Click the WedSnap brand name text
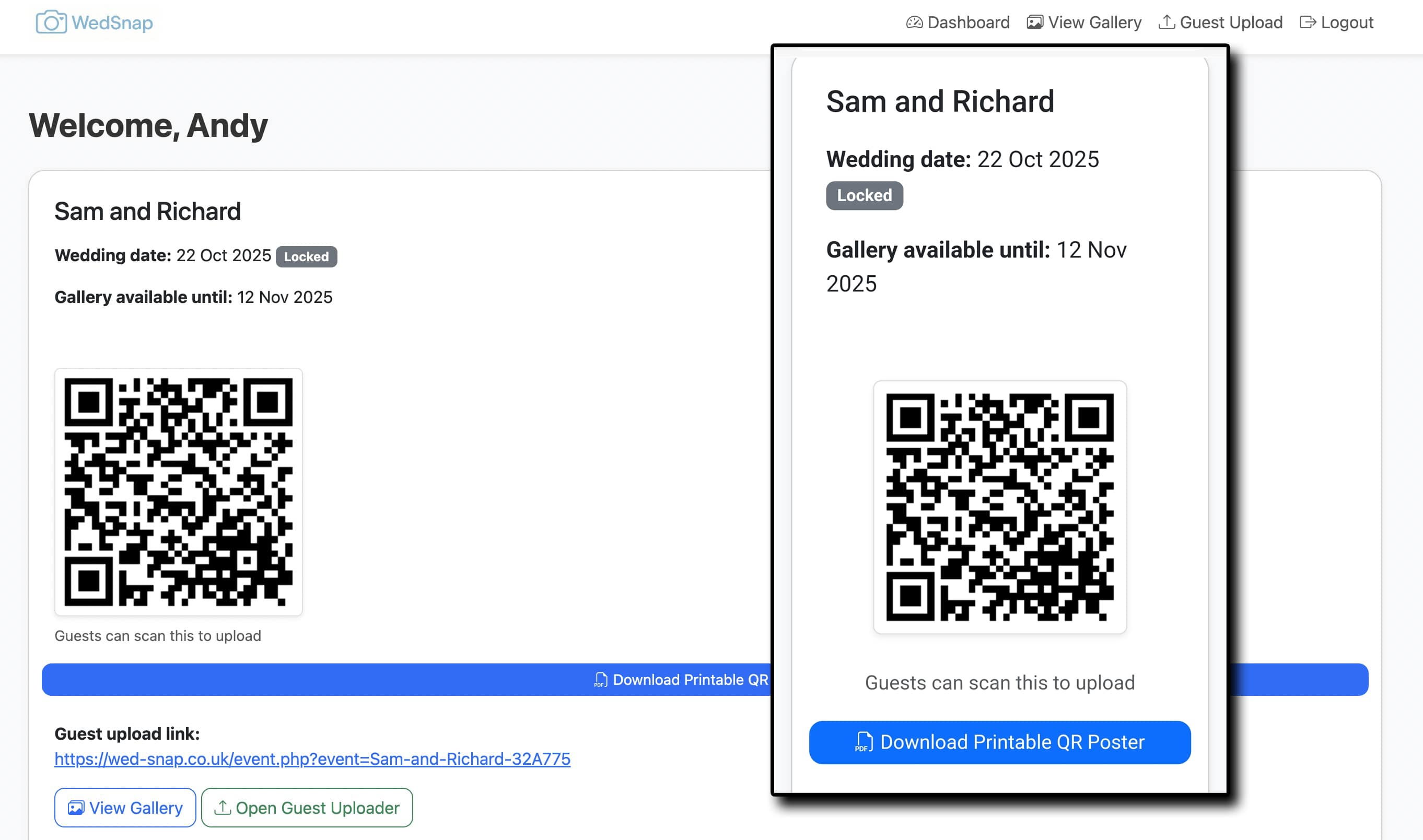The width and height of the screenshot is (1423, 840). click(x=112, y=22)
